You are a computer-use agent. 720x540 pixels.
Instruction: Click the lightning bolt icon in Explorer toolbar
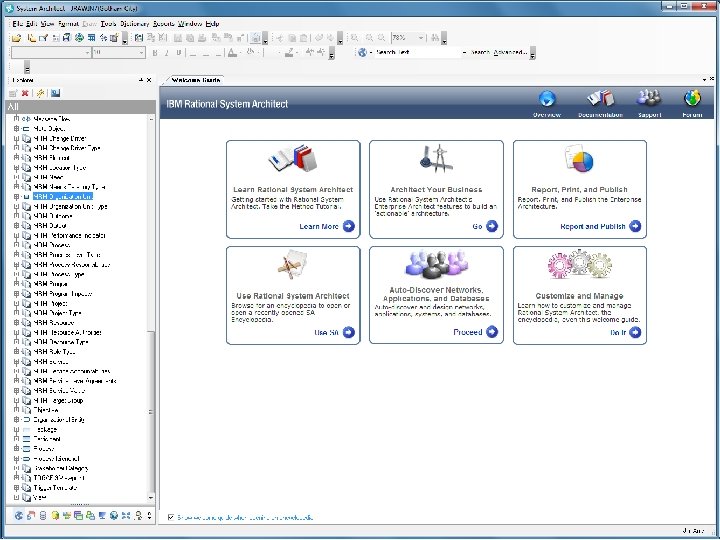click(40, 93)
